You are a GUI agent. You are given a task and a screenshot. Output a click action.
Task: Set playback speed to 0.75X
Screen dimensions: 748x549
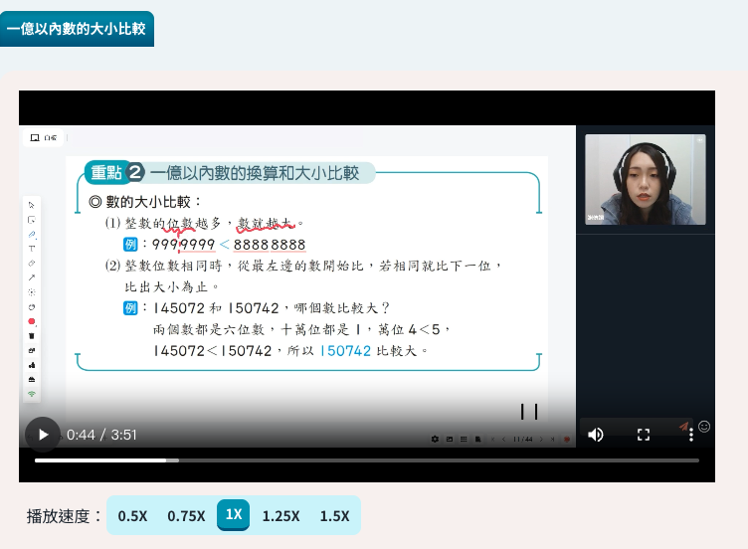click(186, 516)
